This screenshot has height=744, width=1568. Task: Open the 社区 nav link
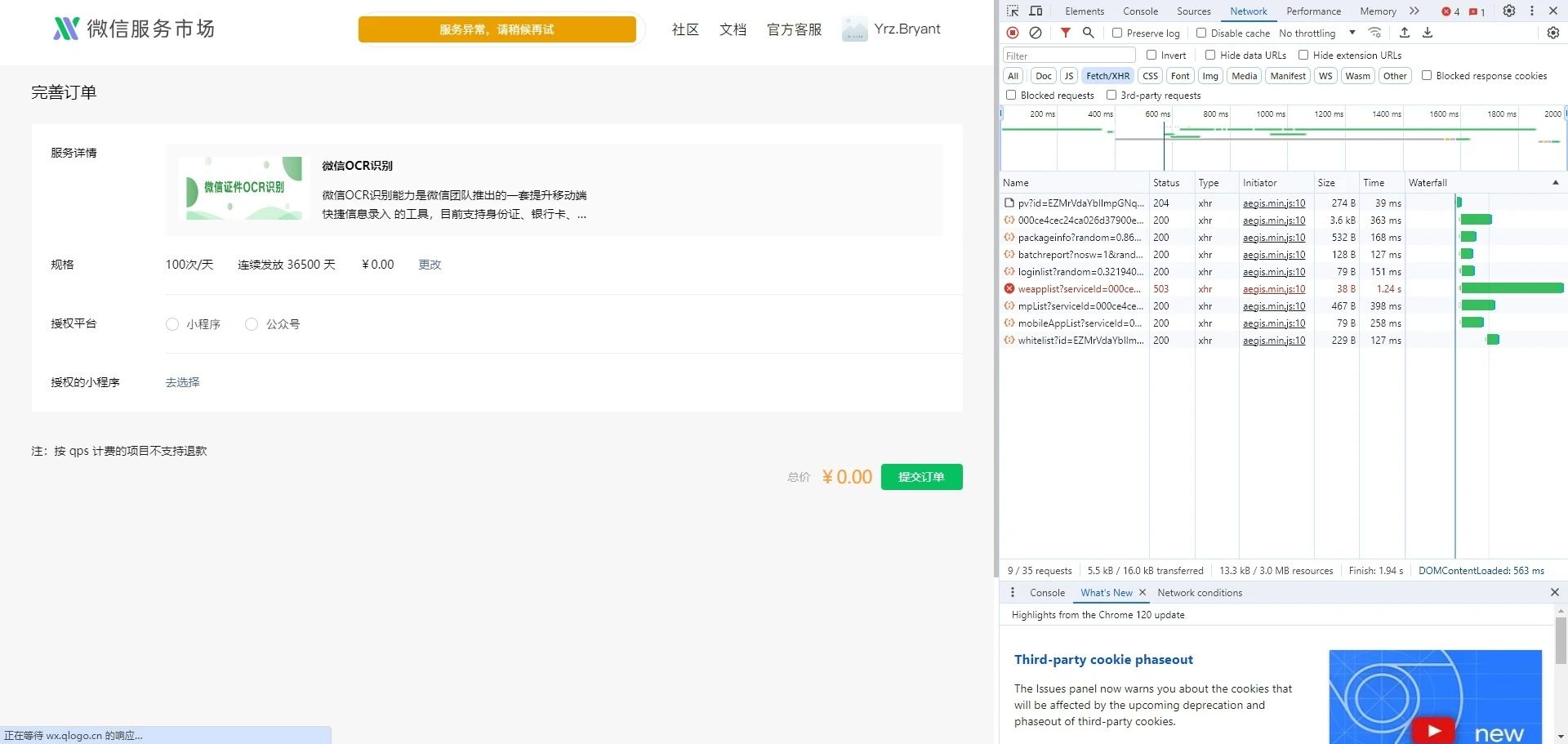pyautogui.click(x=685, y=29)
